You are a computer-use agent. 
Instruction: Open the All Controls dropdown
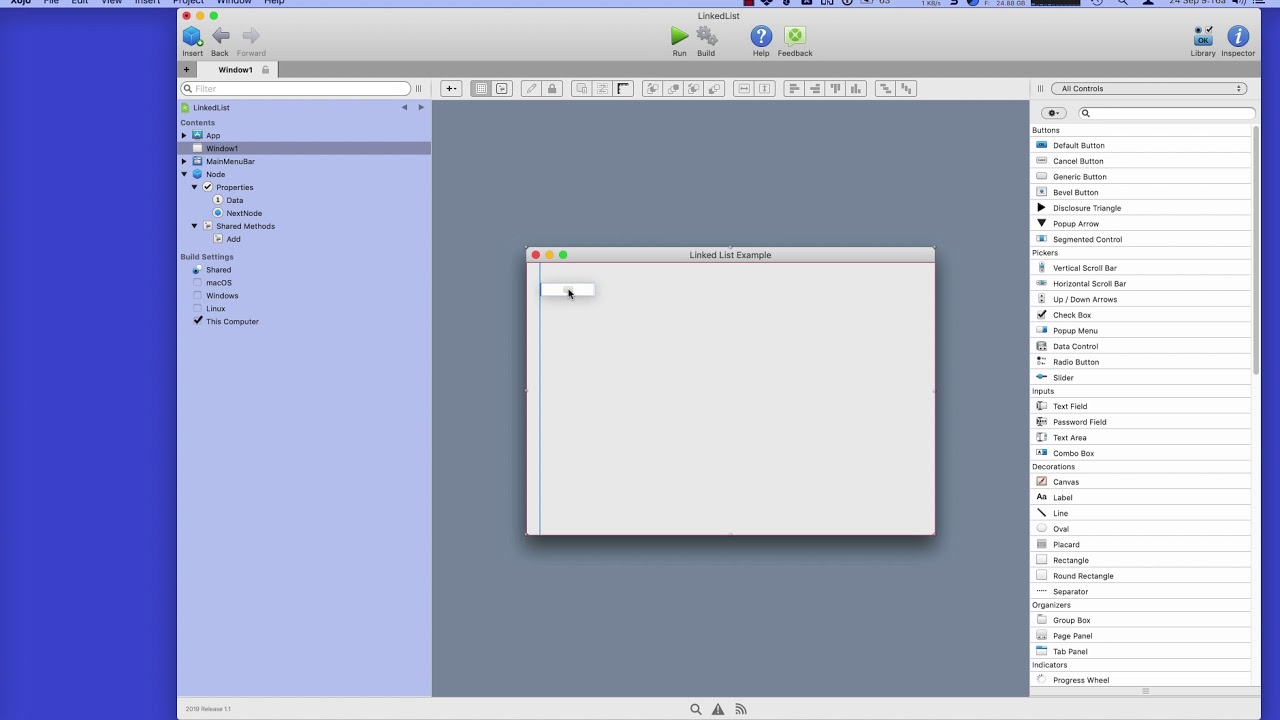click(1149, 89)
